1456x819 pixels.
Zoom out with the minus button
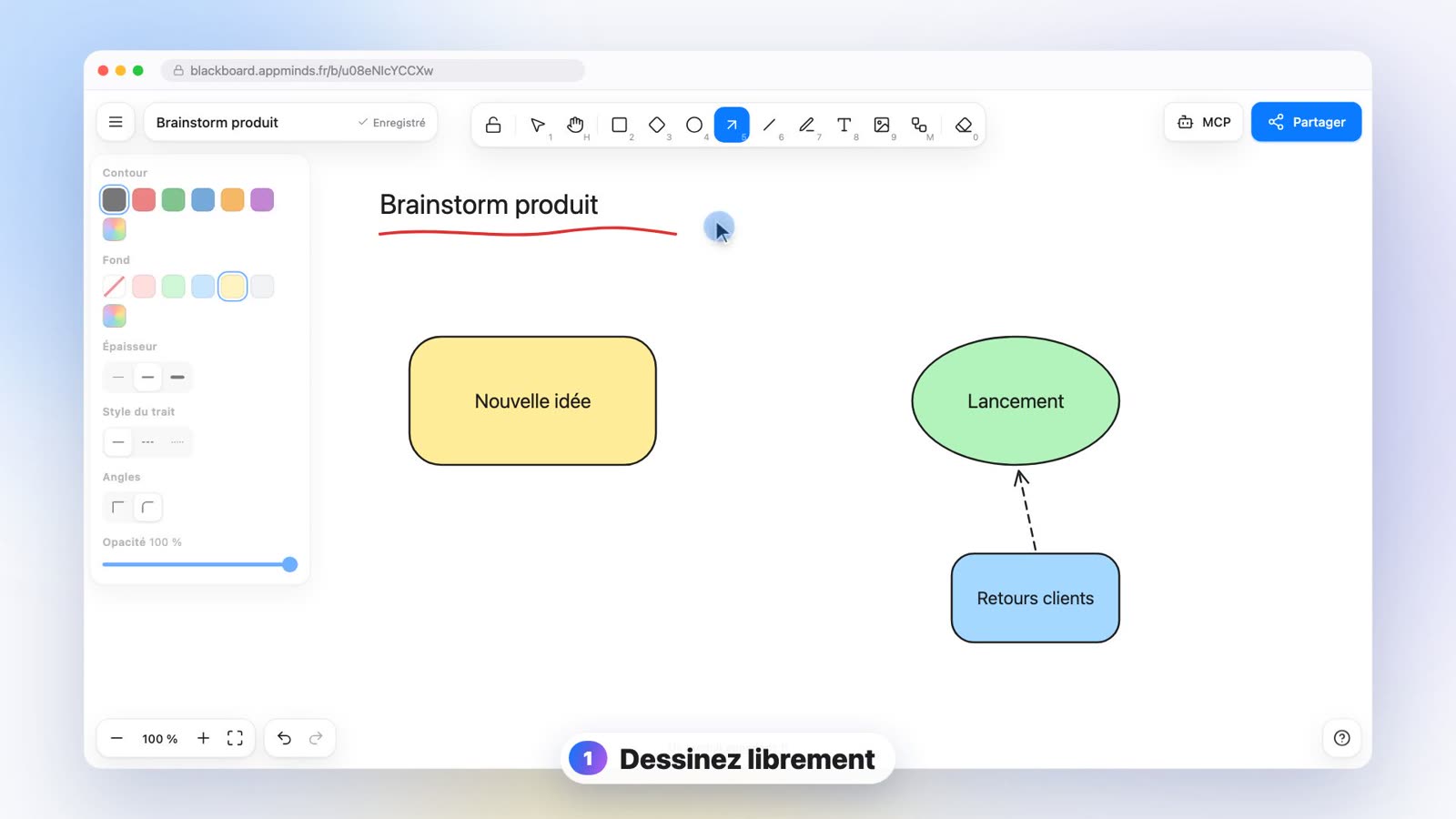pos(116,738)
